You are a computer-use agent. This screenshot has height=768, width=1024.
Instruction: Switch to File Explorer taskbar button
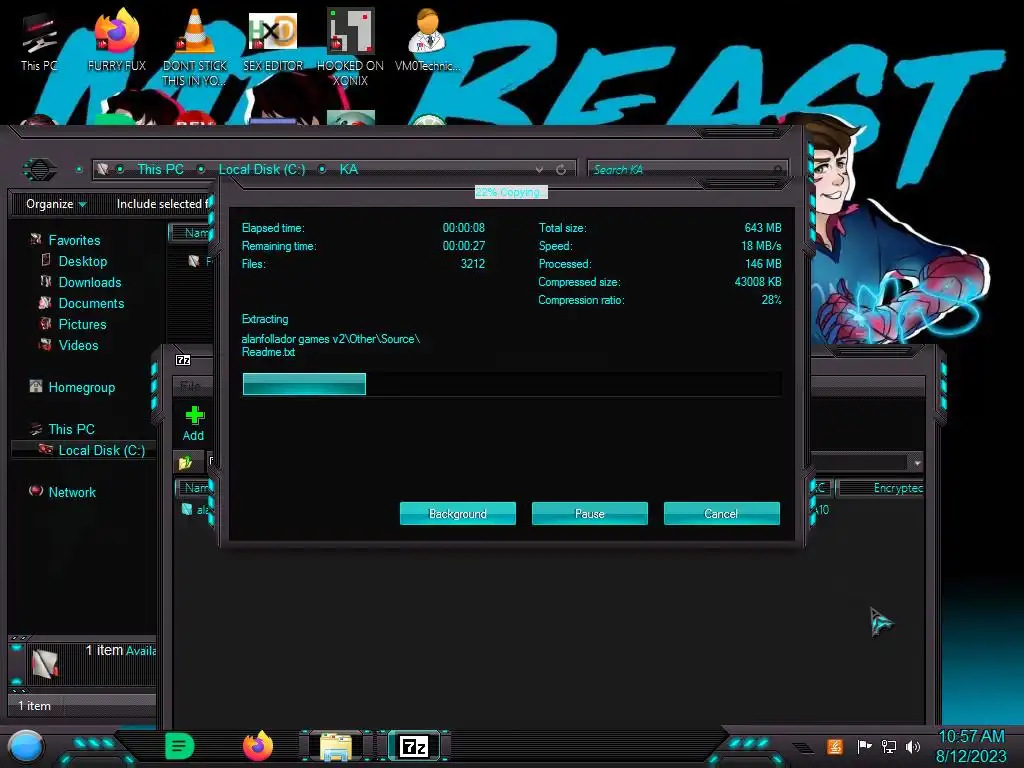(x=336, y=746)
